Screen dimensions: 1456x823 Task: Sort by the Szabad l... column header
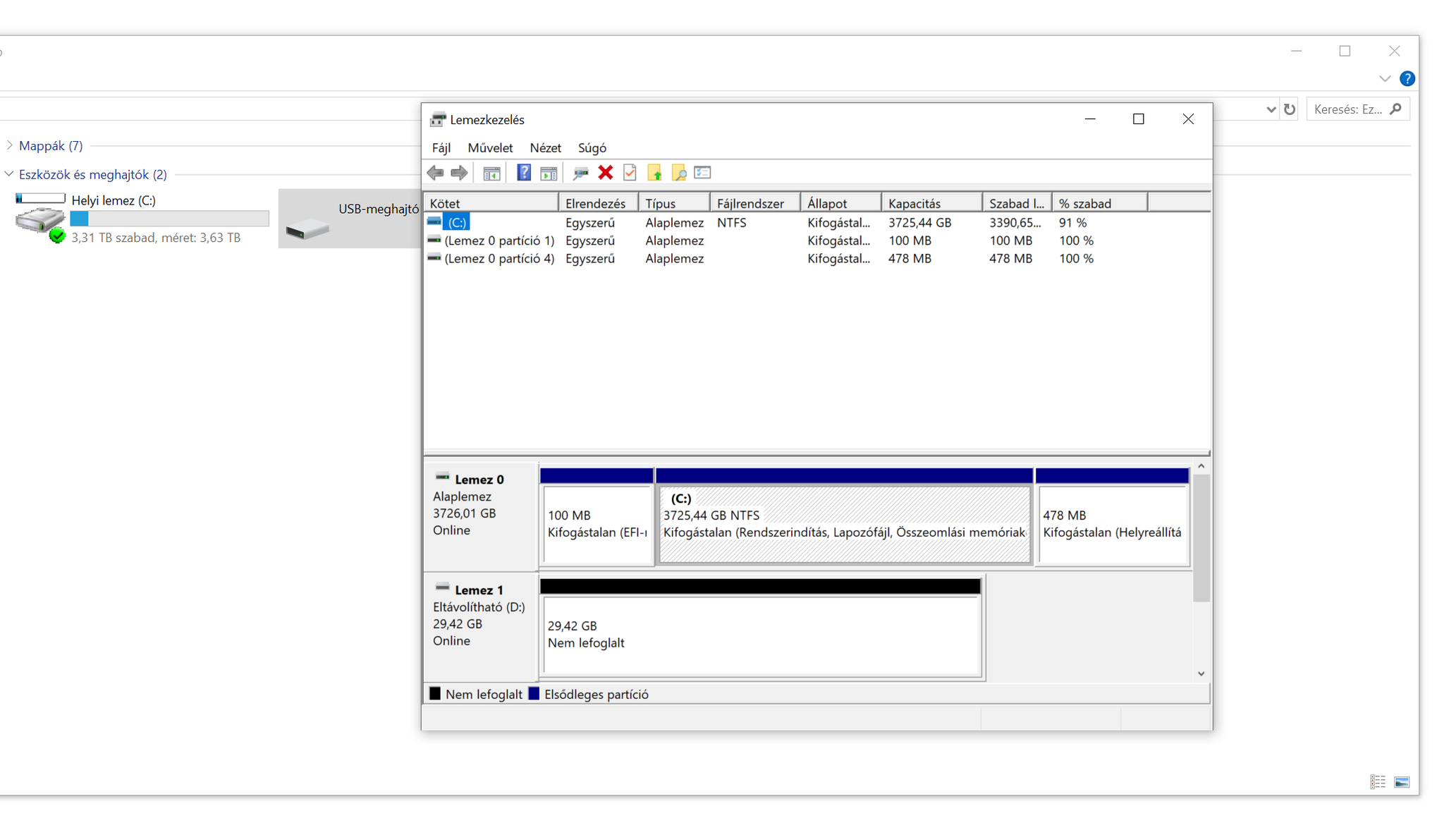click(1017, 203)
